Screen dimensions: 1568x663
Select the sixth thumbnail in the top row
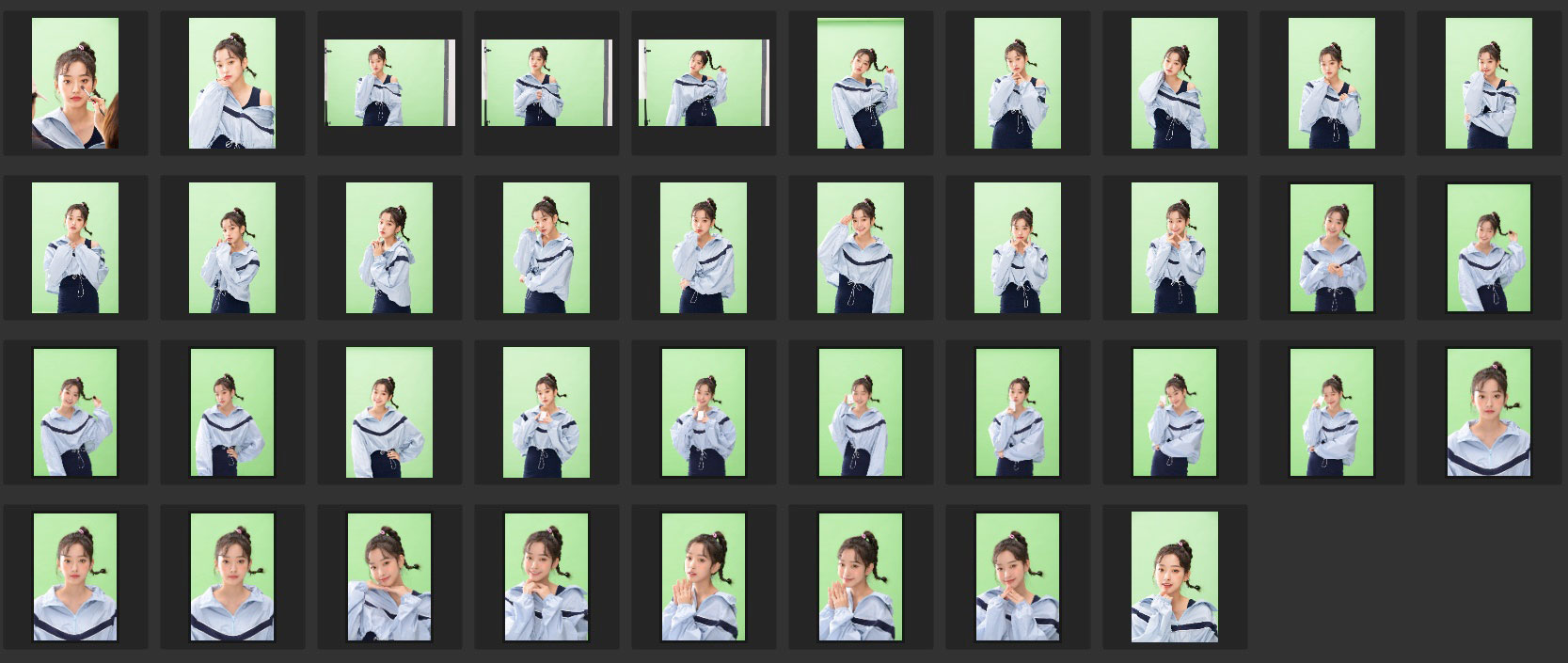(861, 83)
